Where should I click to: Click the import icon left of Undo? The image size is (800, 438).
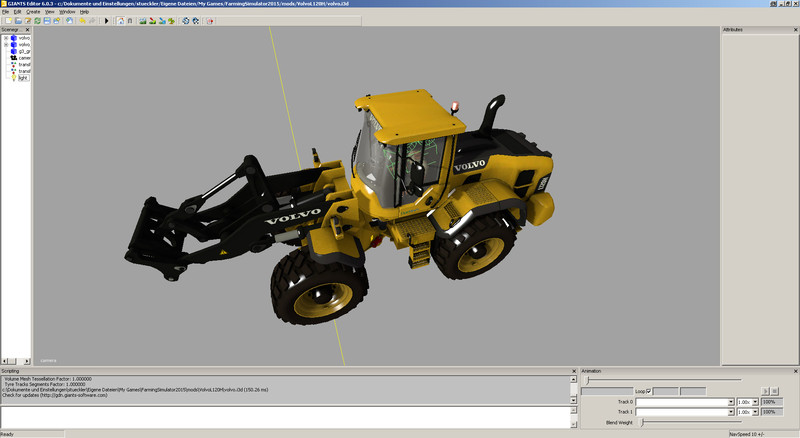(69, 21)
